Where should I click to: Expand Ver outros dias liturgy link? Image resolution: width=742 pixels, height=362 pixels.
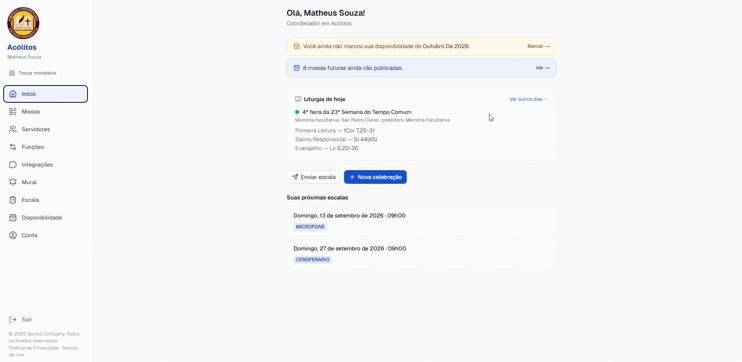528,99
